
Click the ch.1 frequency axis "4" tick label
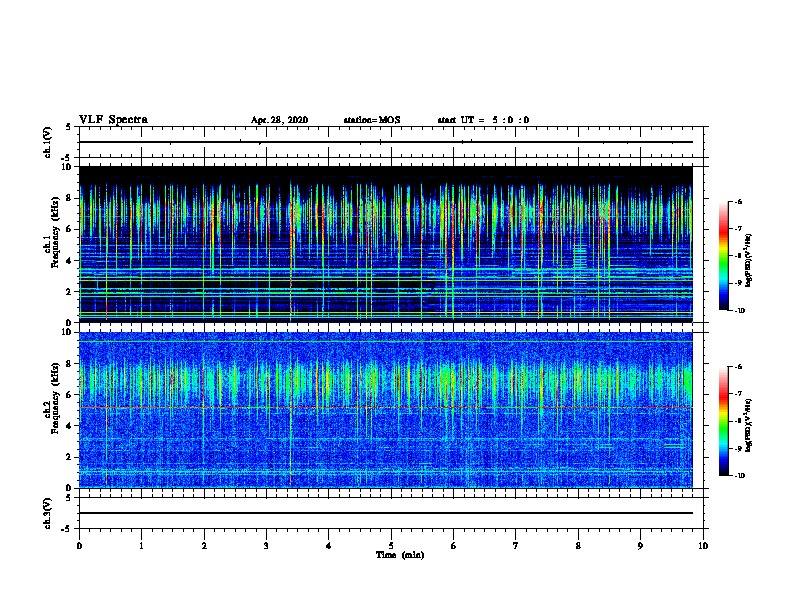coord(70,261)
